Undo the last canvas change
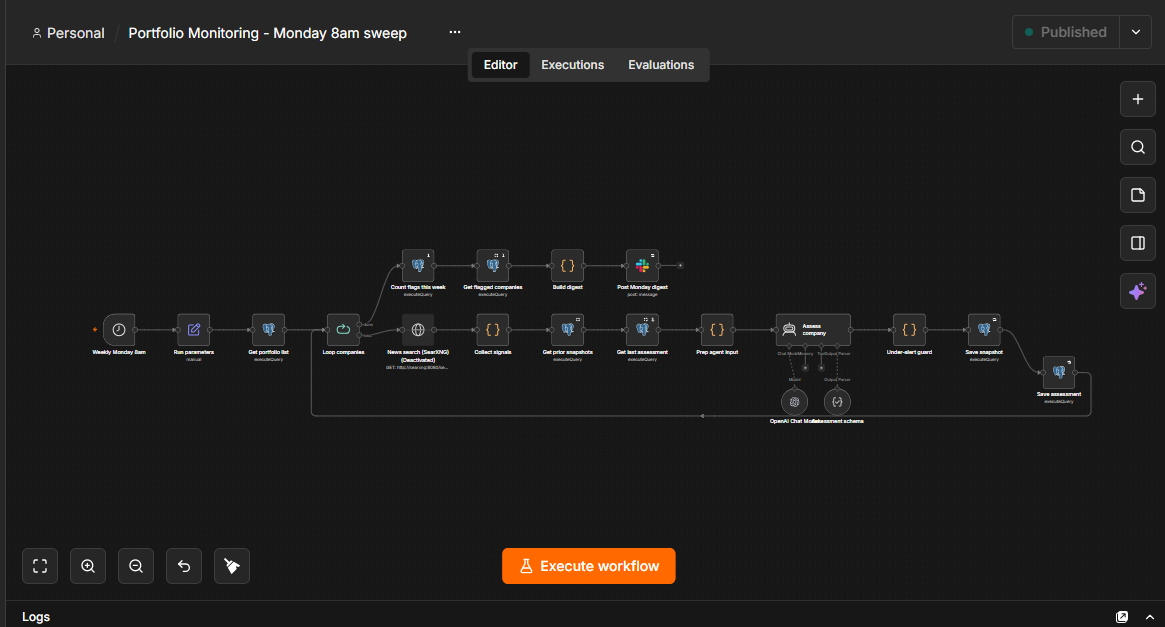This screenshot has height=627, width=1165. 184,566
